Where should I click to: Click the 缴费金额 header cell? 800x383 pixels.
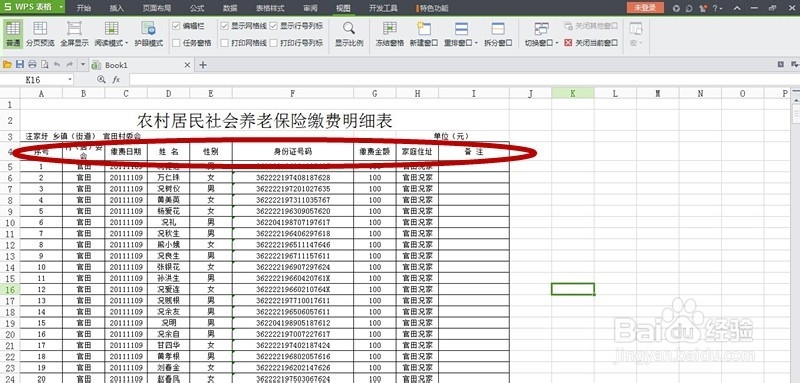tap(374, 151)
